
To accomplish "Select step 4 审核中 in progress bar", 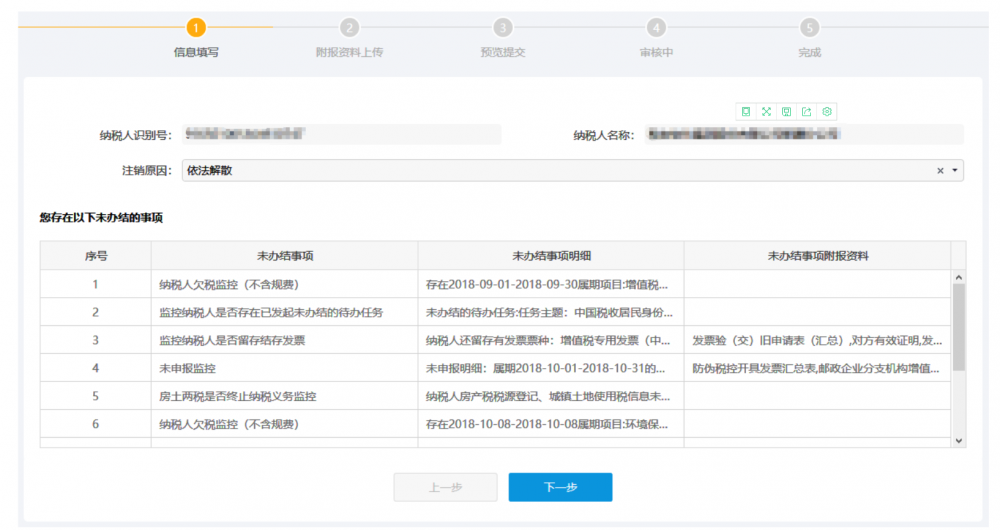I will (x=656, y=28).
